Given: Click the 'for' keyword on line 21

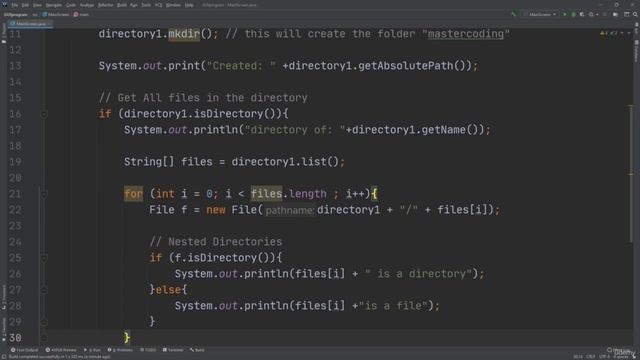Looking at the screenshot, I should (x=133, y=194).
